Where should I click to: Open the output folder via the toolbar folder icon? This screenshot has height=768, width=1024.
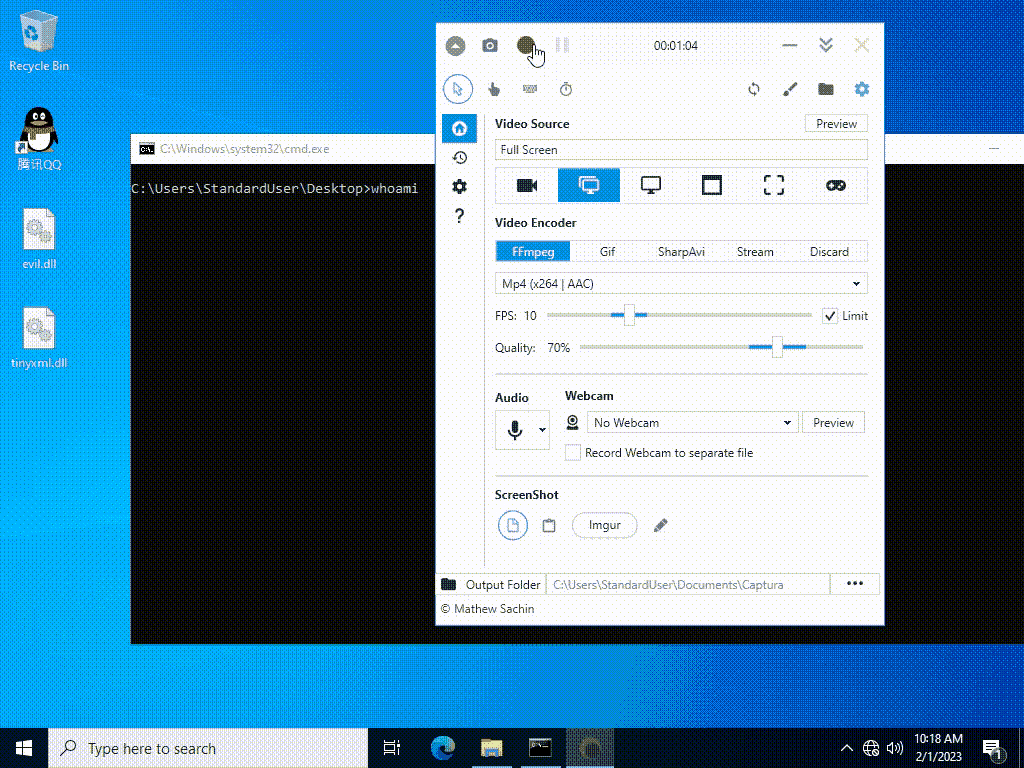[x=826, y=89]
